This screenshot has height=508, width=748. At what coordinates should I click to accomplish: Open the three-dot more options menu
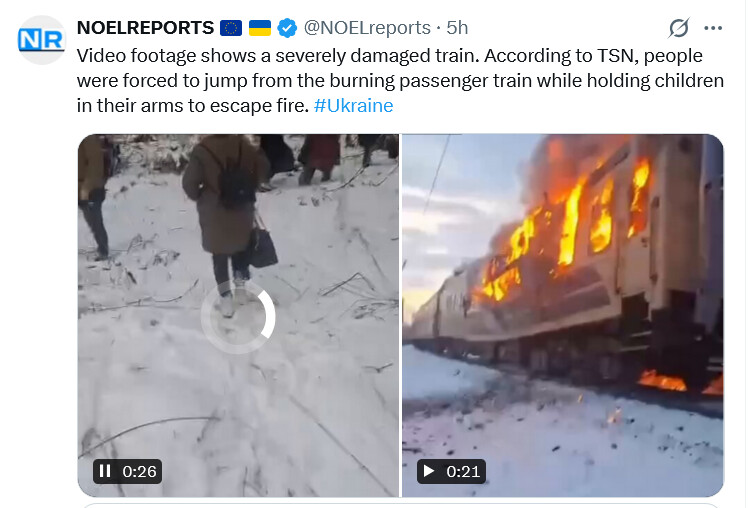713,28
